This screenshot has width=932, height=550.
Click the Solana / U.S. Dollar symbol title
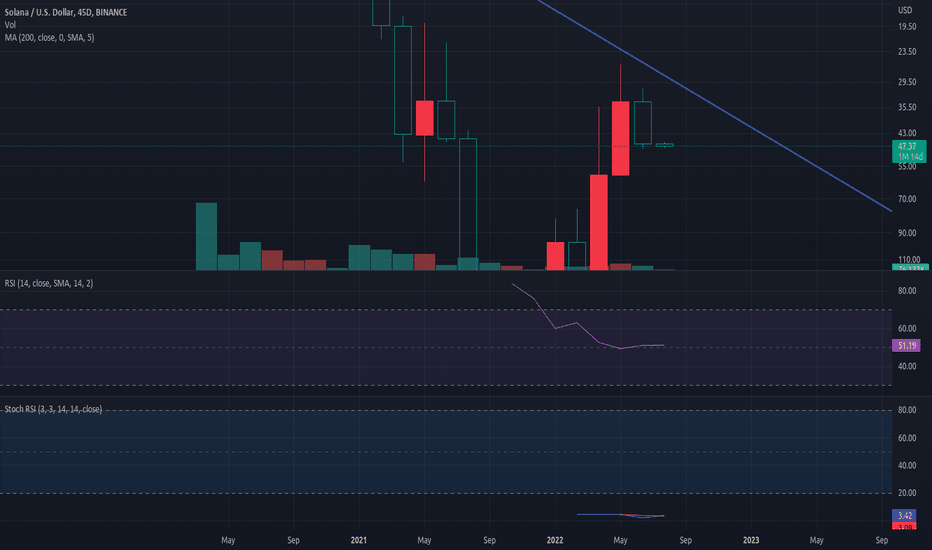click(66, 12)
